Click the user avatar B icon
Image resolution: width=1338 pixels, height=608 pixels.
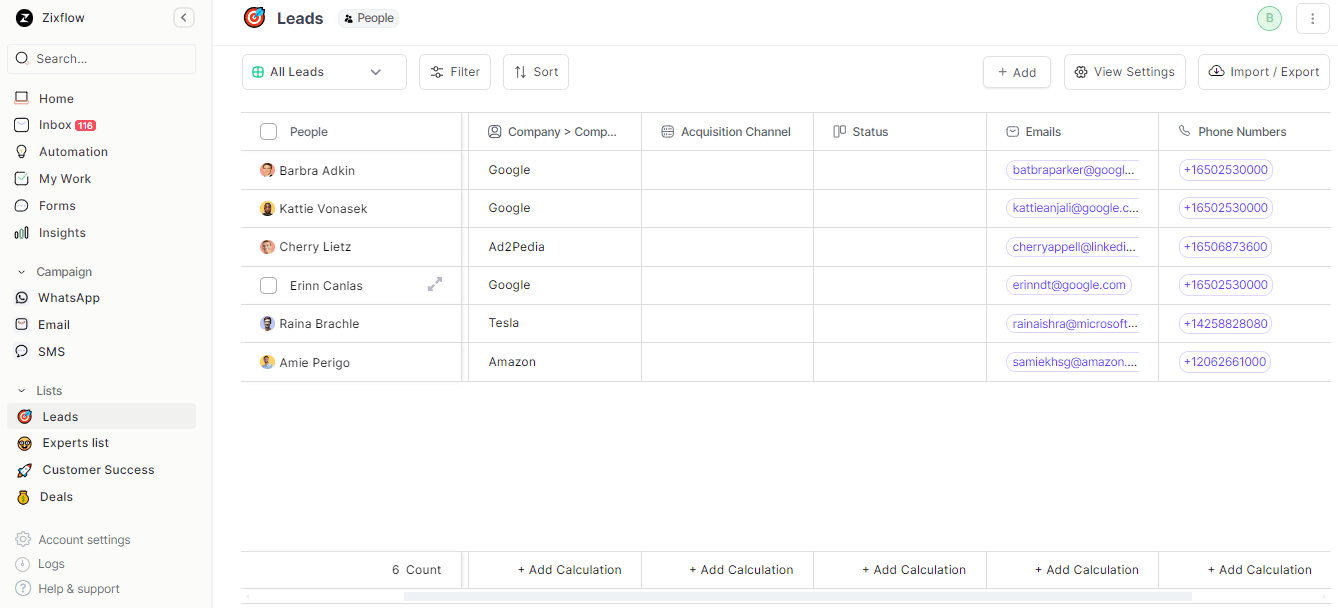1269,18
